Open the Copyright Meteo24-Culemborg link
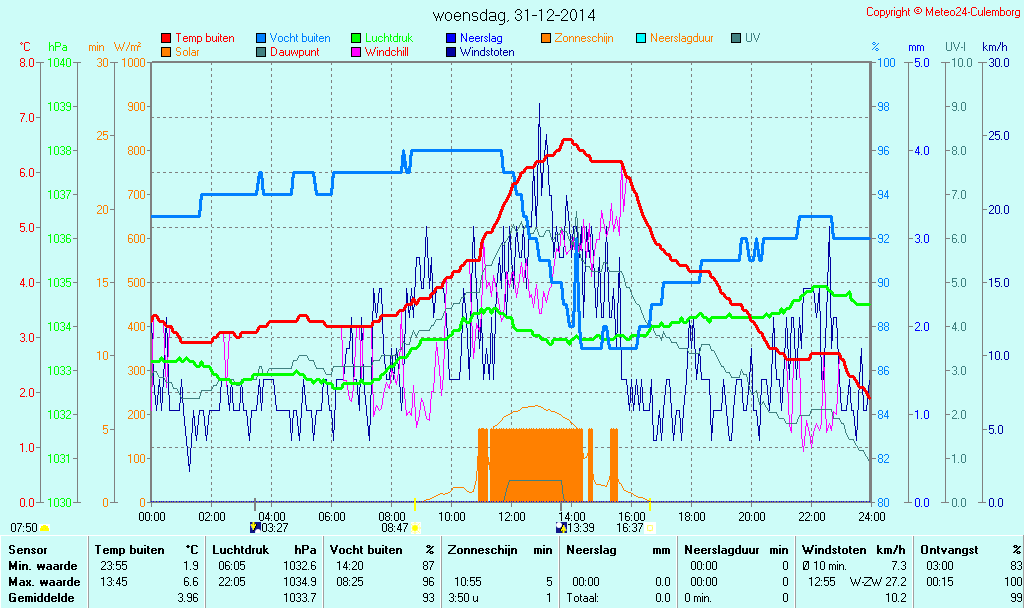Viewport: 1026px width, 608px height. 942,12
